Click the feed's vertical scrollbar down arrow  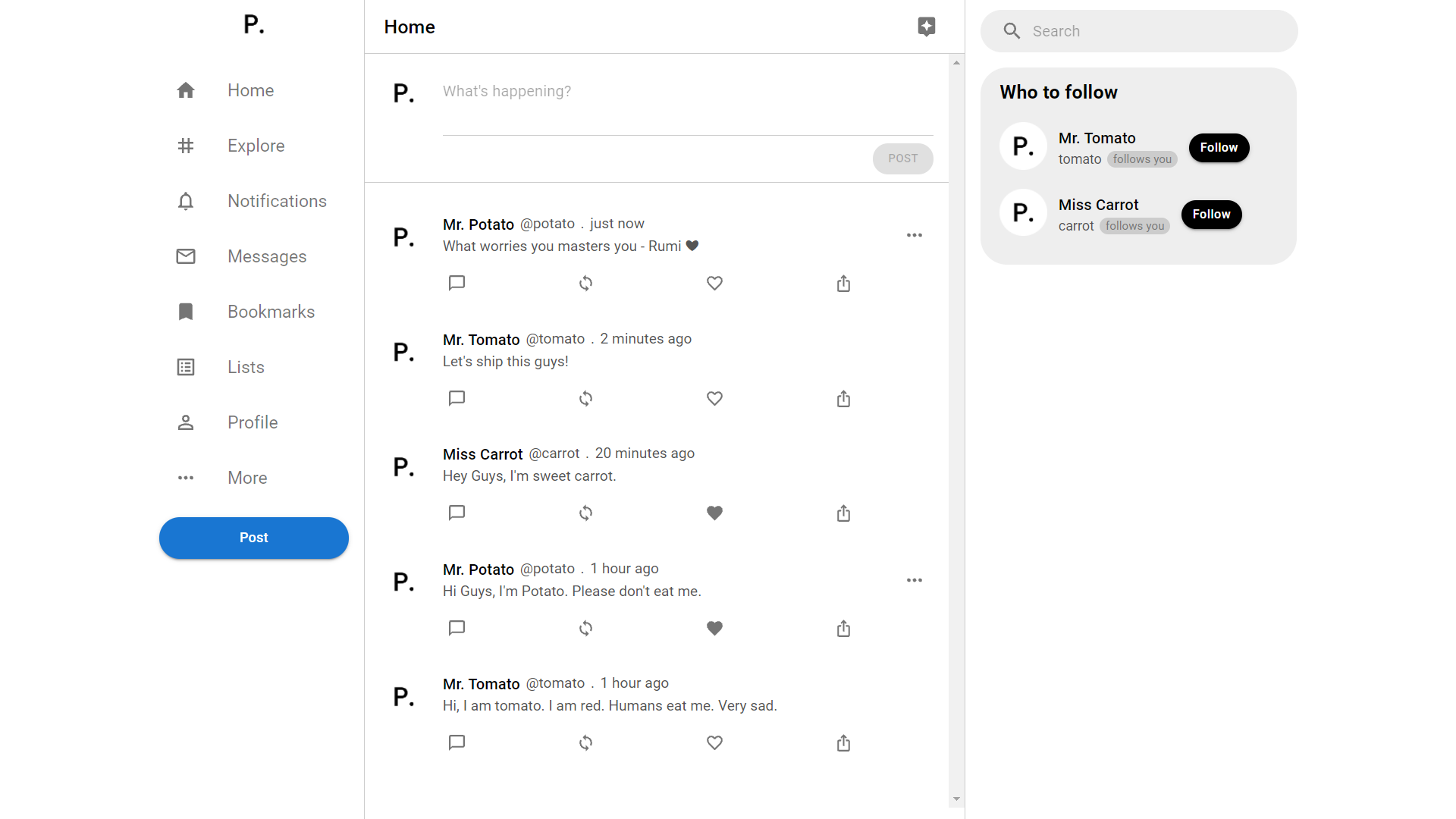coord(956,799)
